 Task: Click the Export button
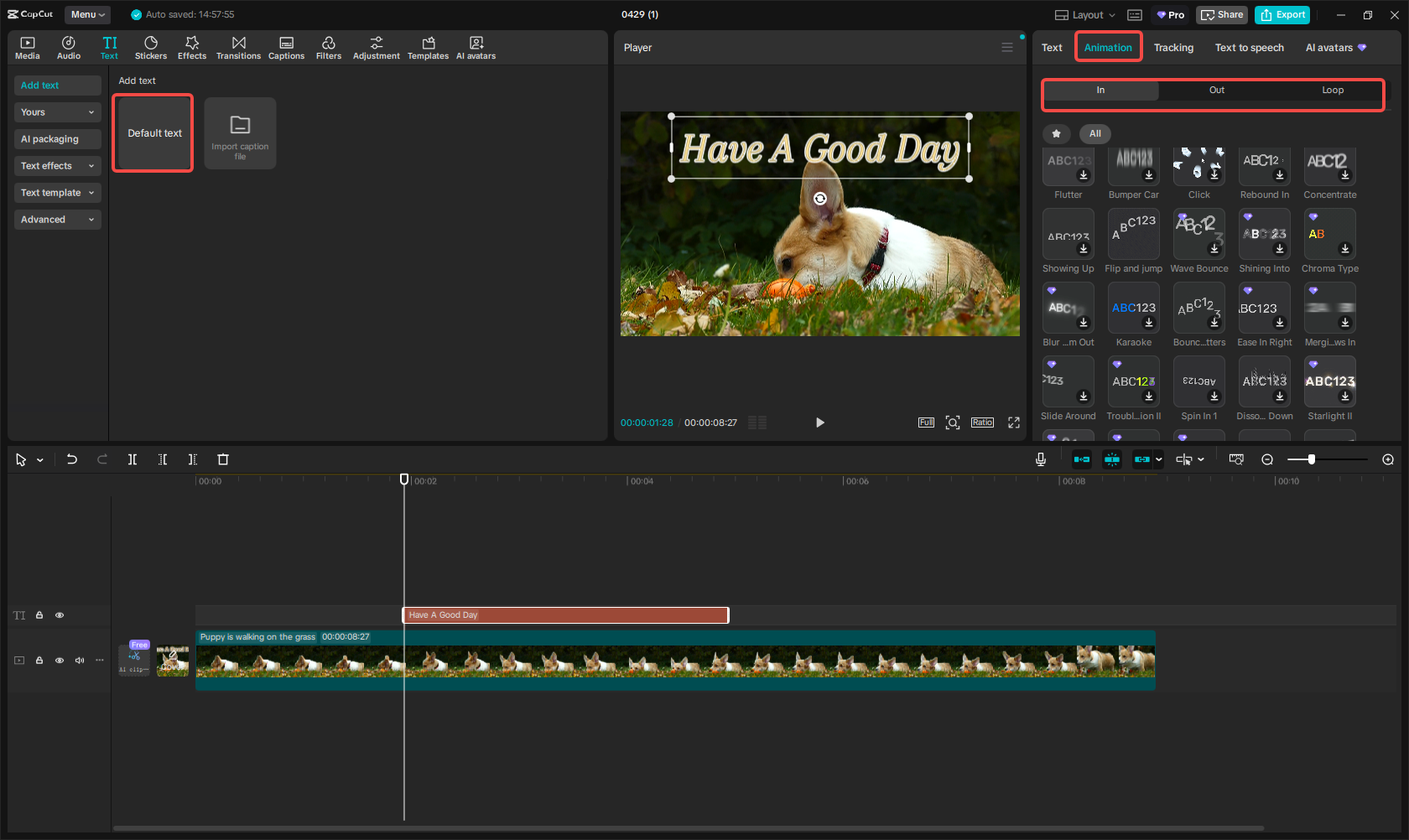1282,14
